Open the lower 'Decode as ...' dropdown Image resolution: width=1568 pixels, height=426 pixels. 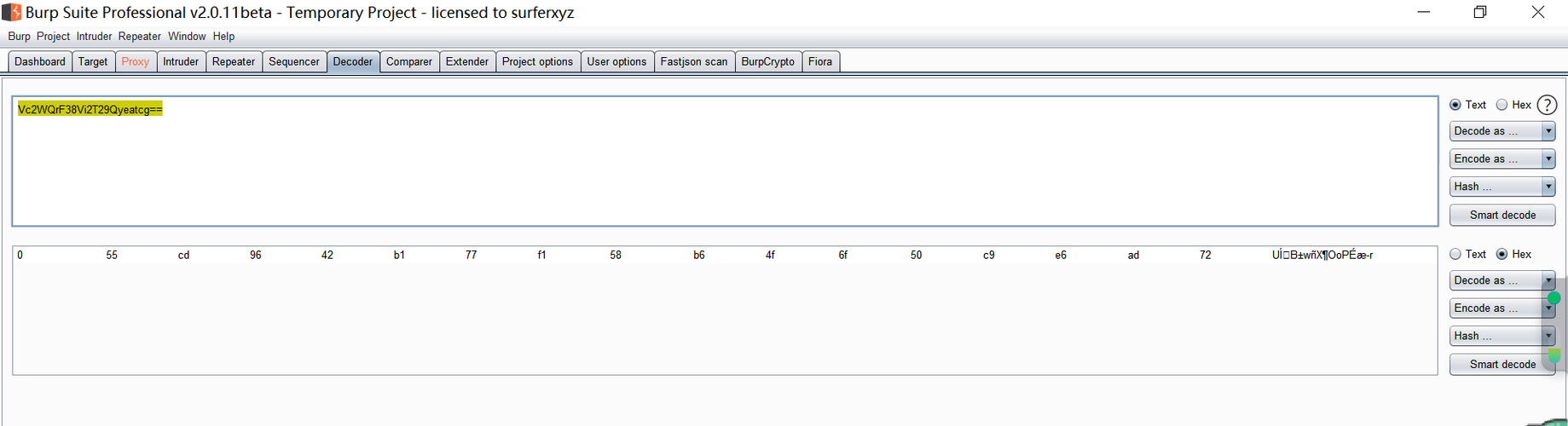(1502, 280)
